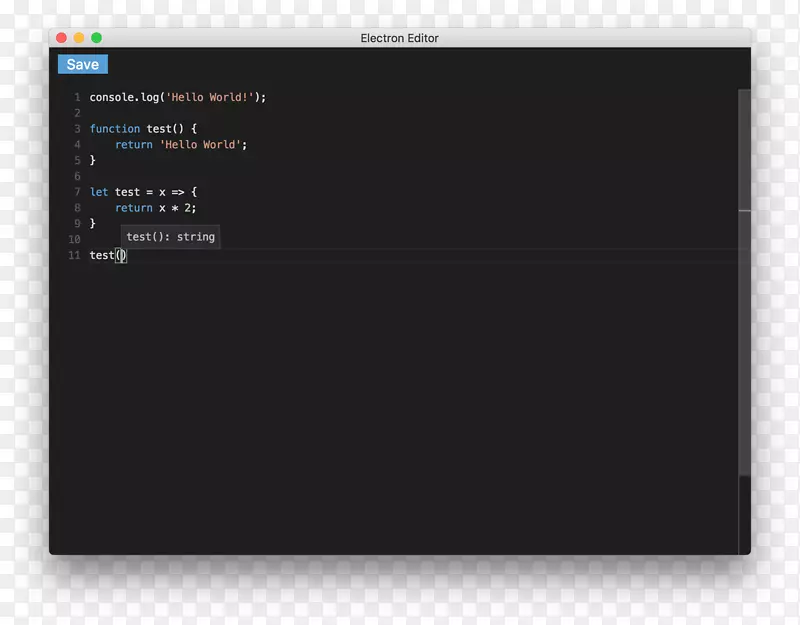Click the test call on line 11

(102, 256)
